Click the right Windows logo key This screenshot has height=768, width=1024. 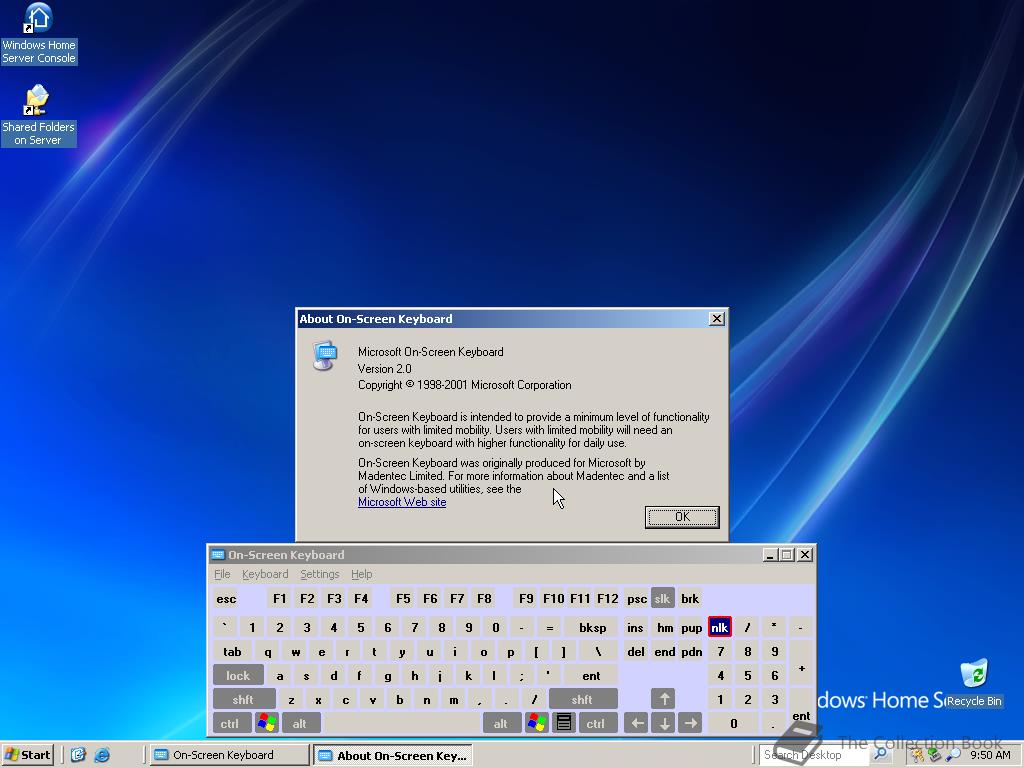[x=537, y=723]
